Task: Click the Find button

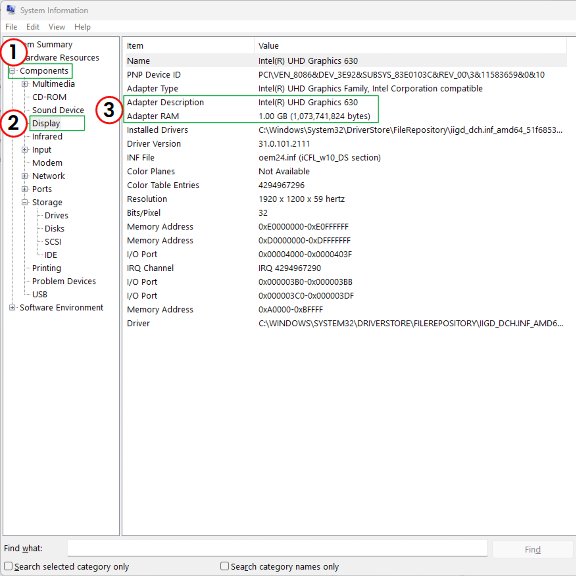Action: [x=533, y=550]
